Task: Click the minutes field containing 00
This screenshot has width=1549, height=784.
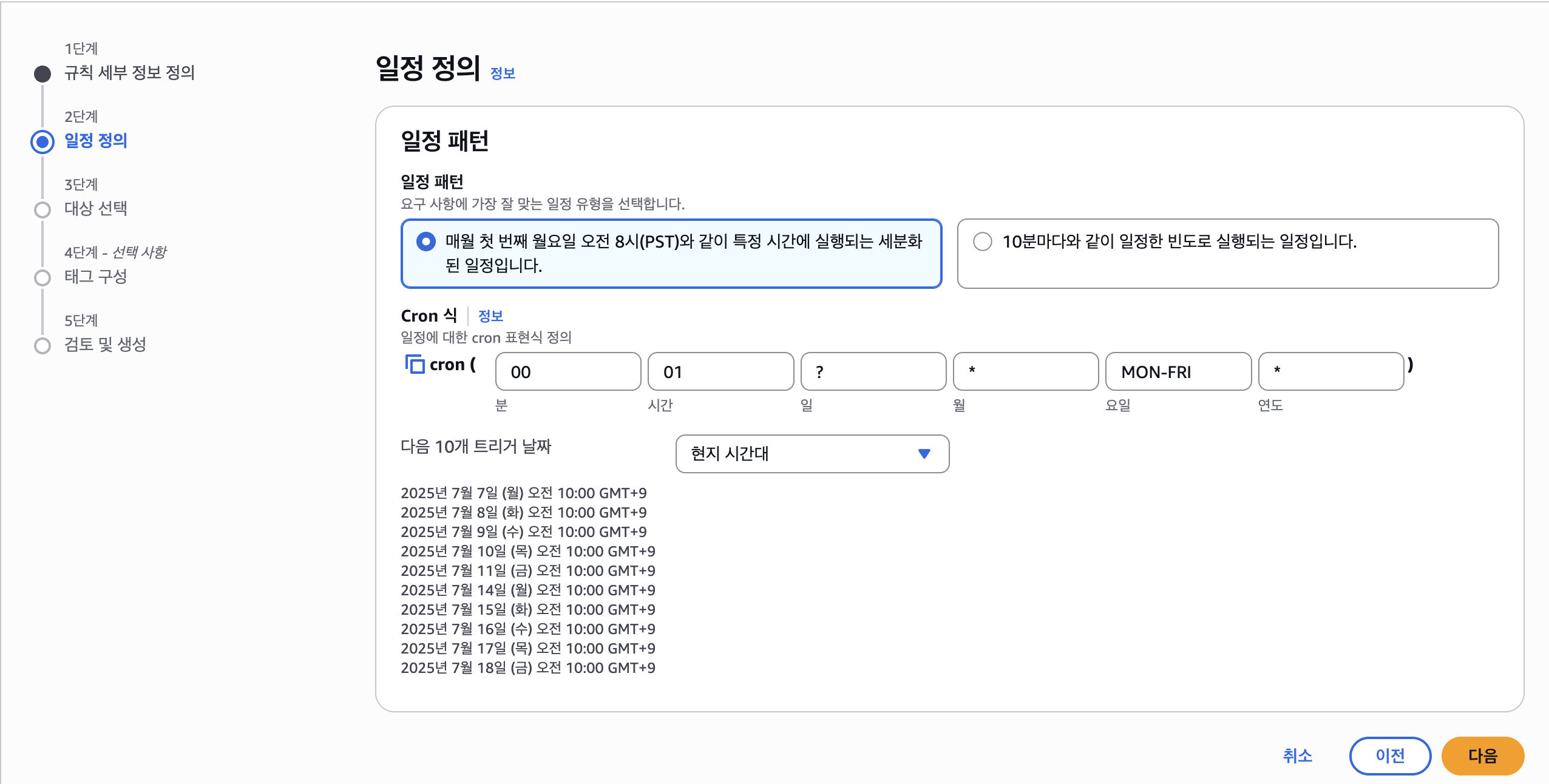Action: coord(568,371)
